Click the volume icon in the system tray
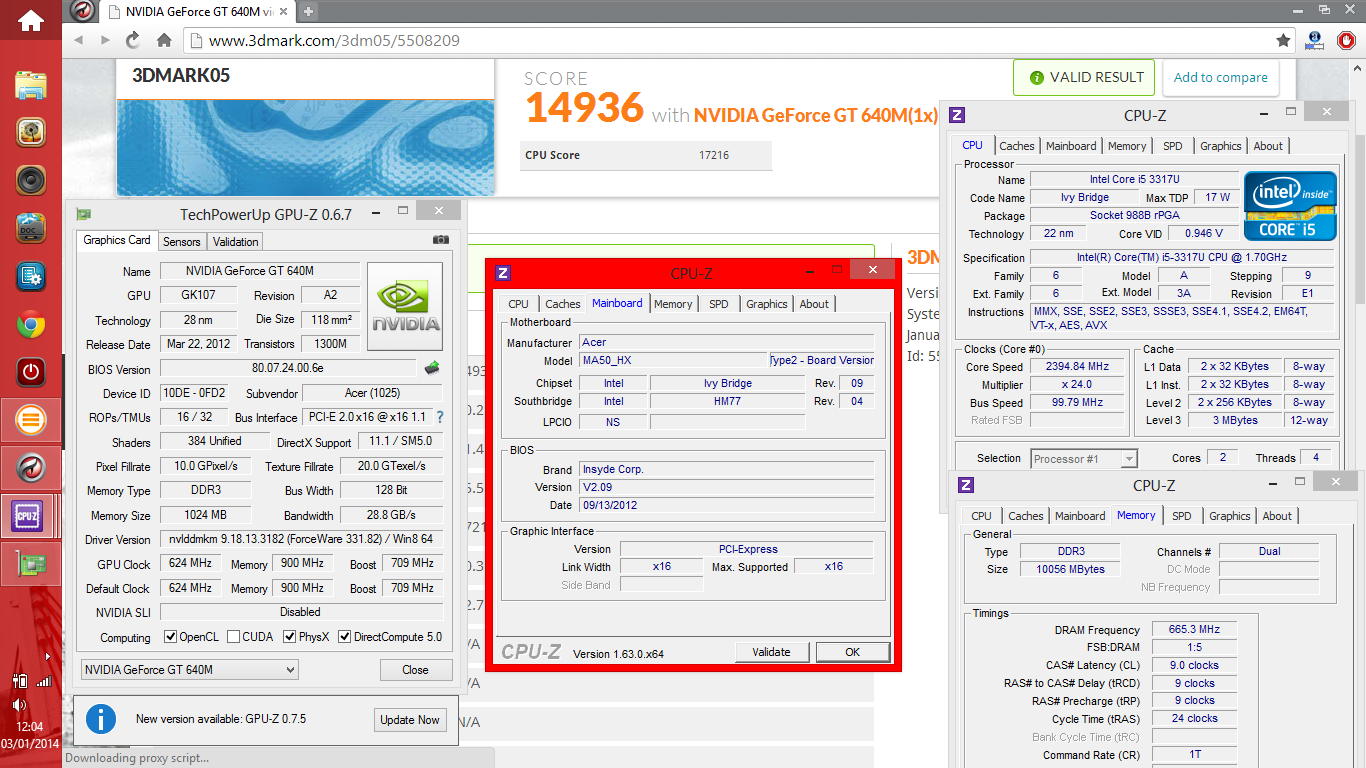The width and height of the screenshot is (1366, 768). point(20,704)
